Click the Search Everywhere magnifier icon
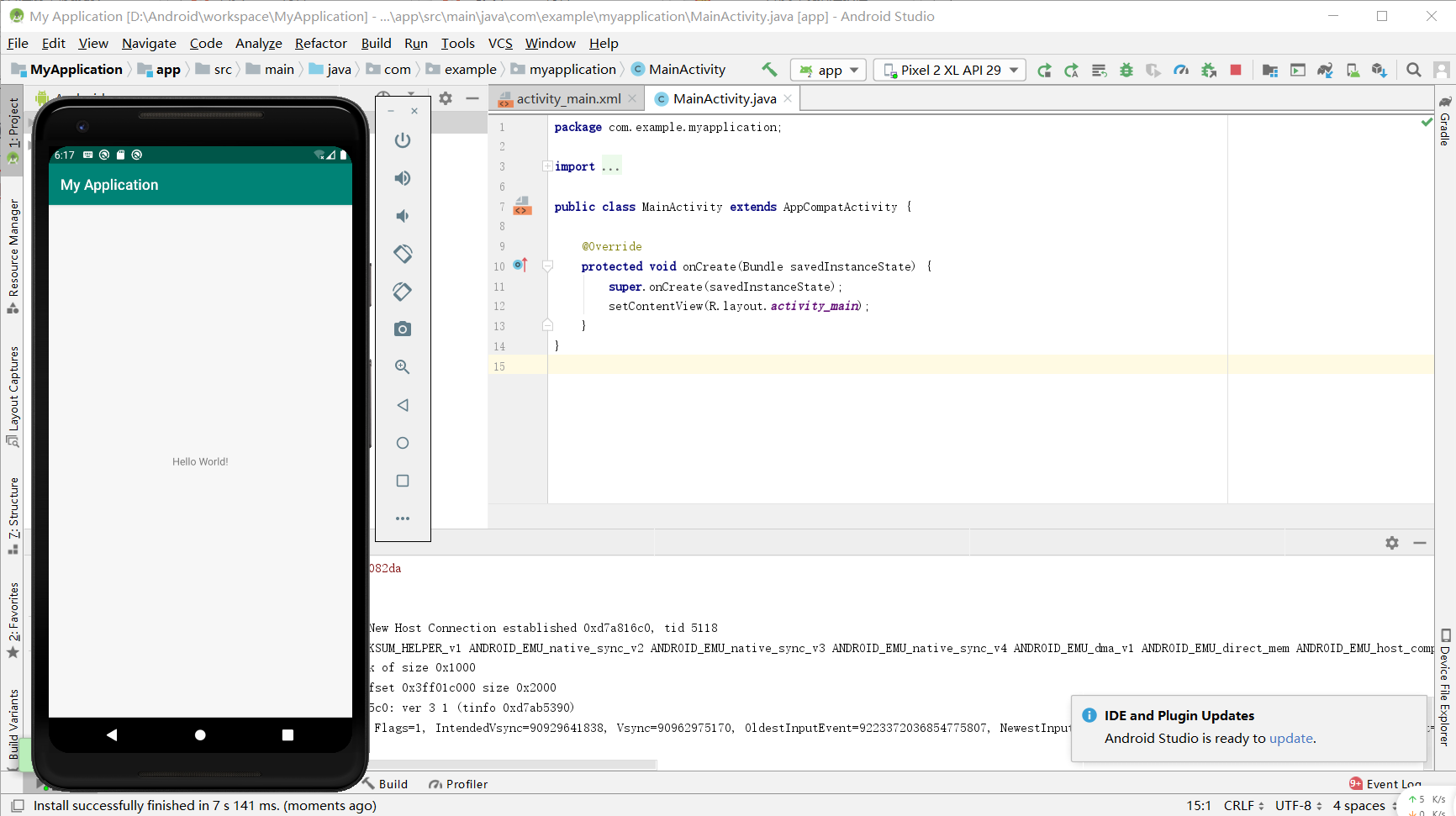 click(x=1414, y=71)
